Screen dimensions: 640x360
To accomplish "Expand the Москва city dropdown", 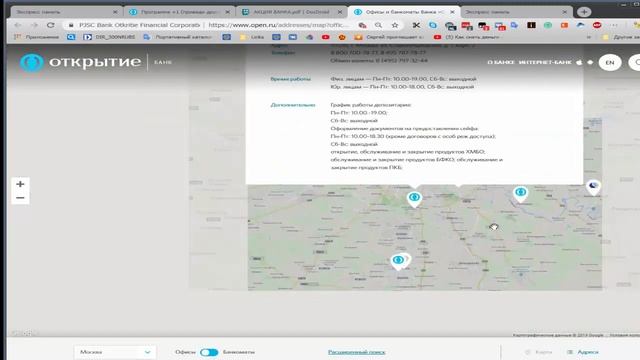I will click(x=115, y=352).
